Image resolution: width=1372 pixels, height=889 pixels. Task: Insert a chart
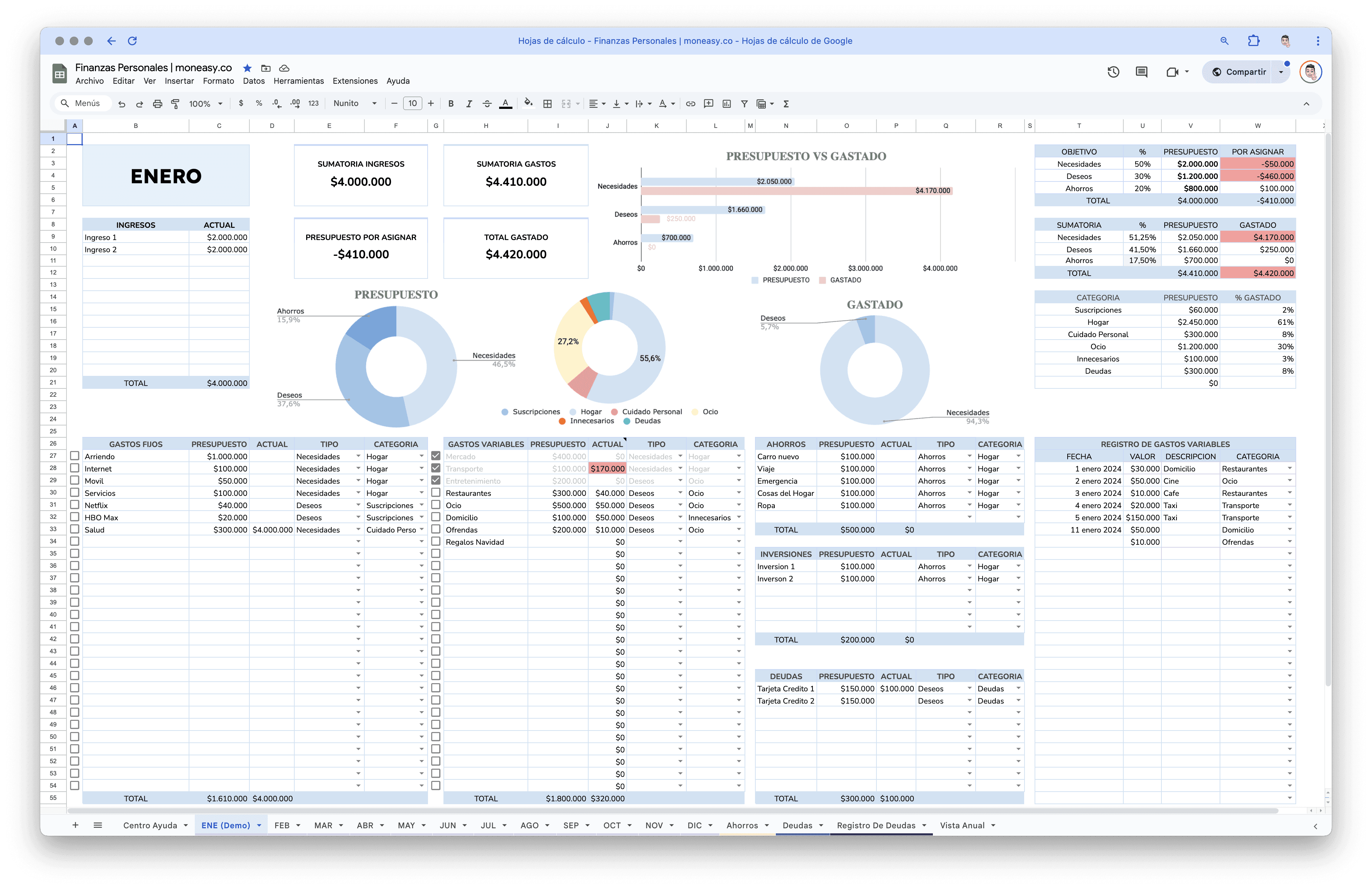(727, 104)
